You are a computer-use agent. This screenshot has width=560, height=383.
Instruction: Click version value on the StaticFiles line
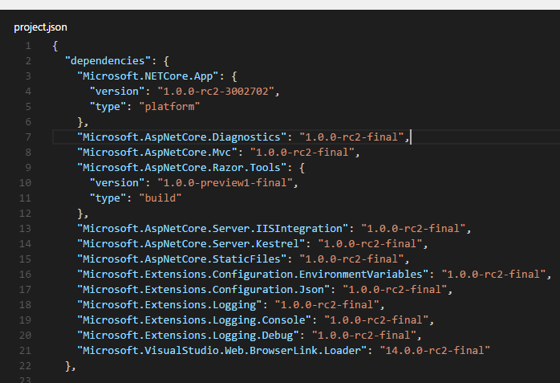tap(352, 259)
